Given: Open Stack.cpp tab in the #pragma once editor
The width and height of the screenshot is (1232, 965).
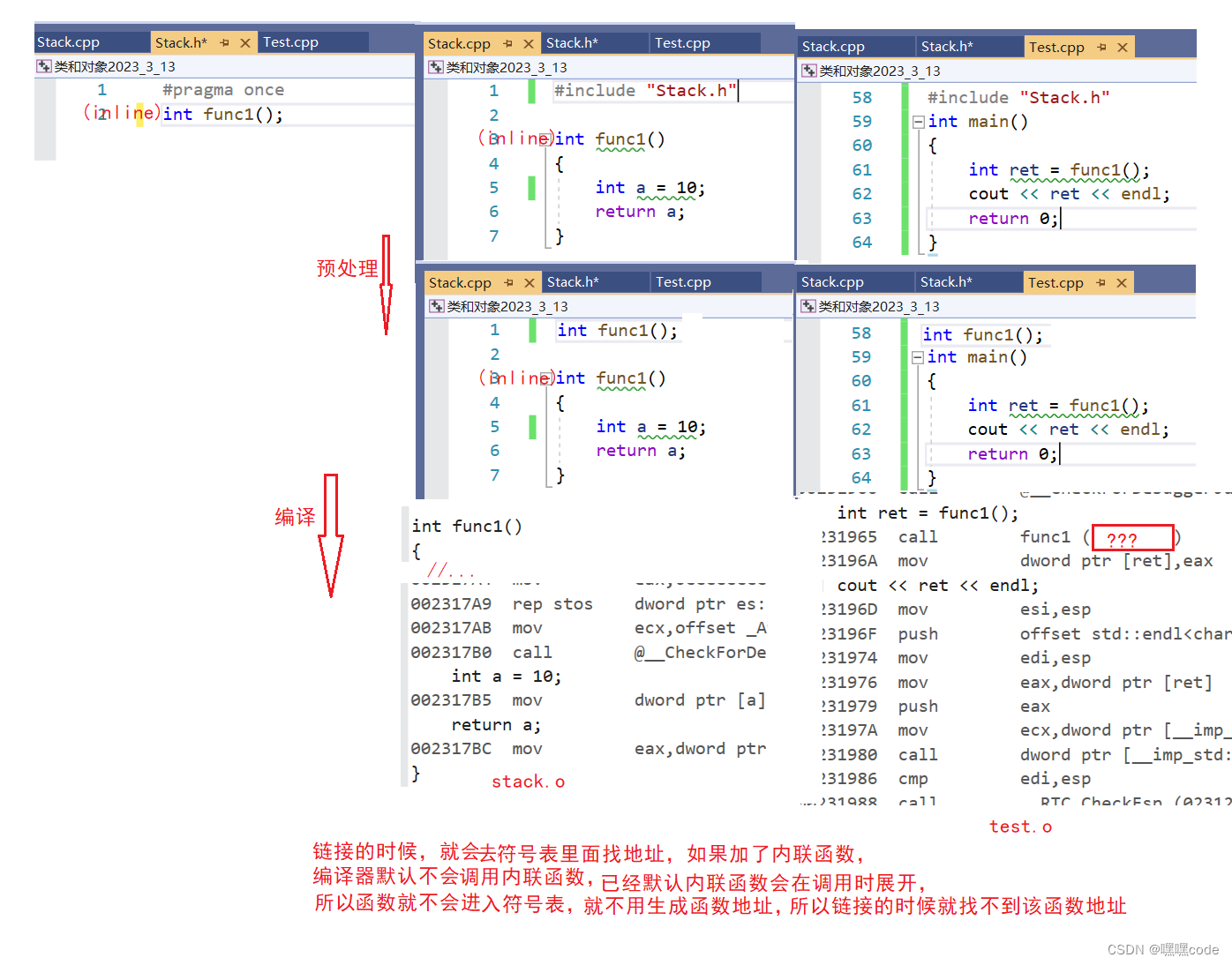Looking at the screenshot, I should [x=68, y=42].
